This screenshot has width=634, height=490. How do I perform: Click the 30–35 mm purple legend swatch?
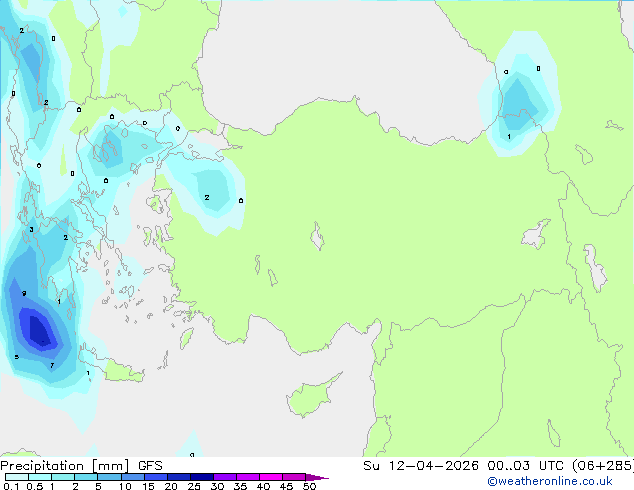(x=225, y=477)
